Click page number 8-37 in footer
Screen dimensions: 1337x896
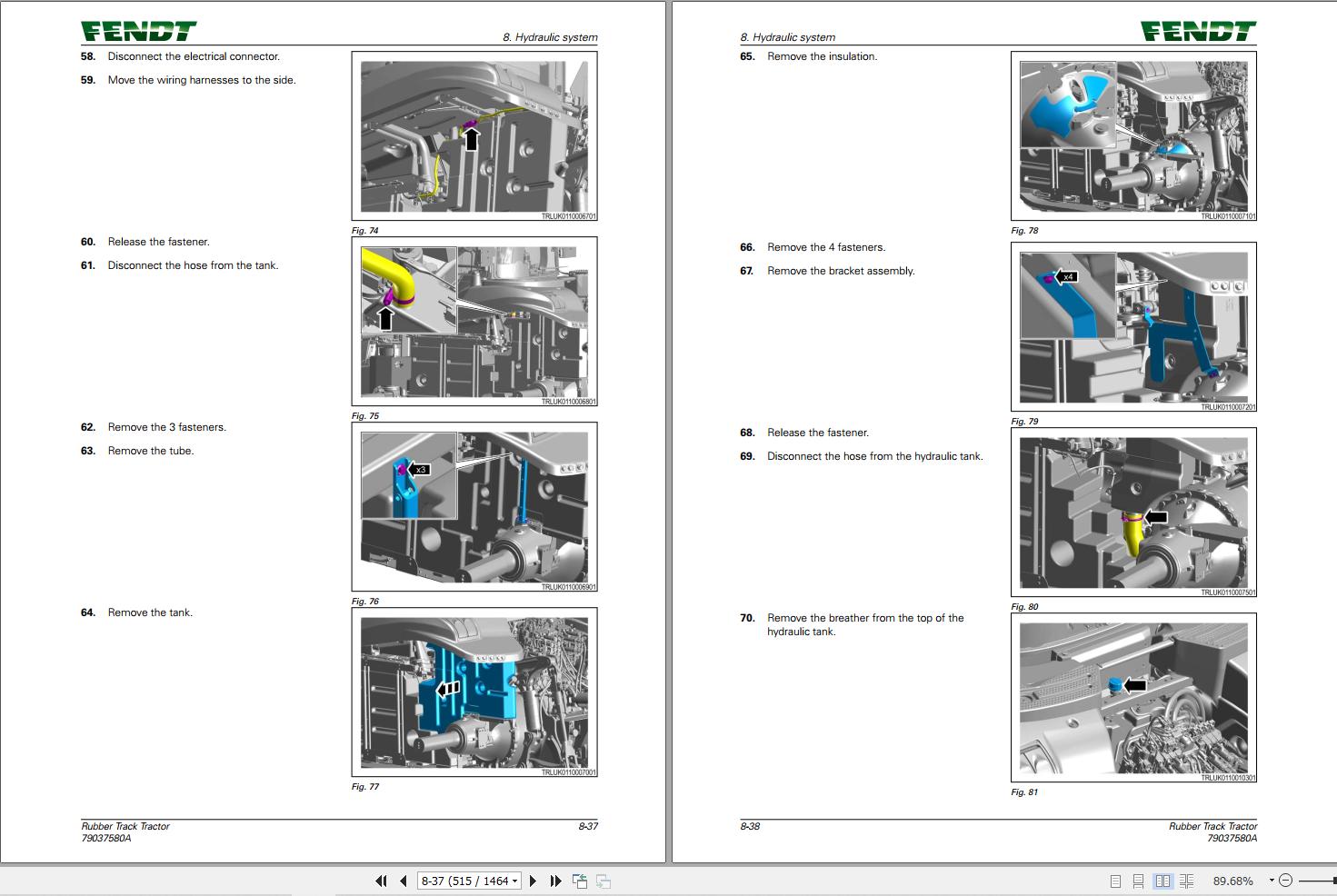point(588,826)
